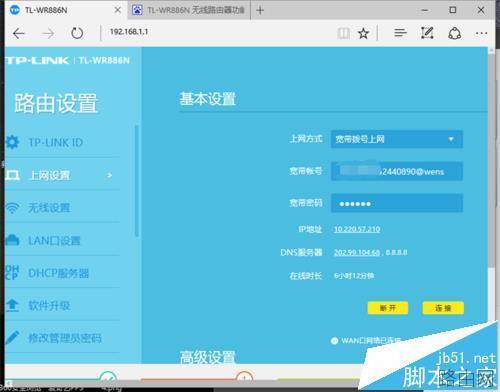The height and width of the screenshot is (392, 500).
Task: Open DHCP服务器 menu item
Action: (x=59, y=273)
